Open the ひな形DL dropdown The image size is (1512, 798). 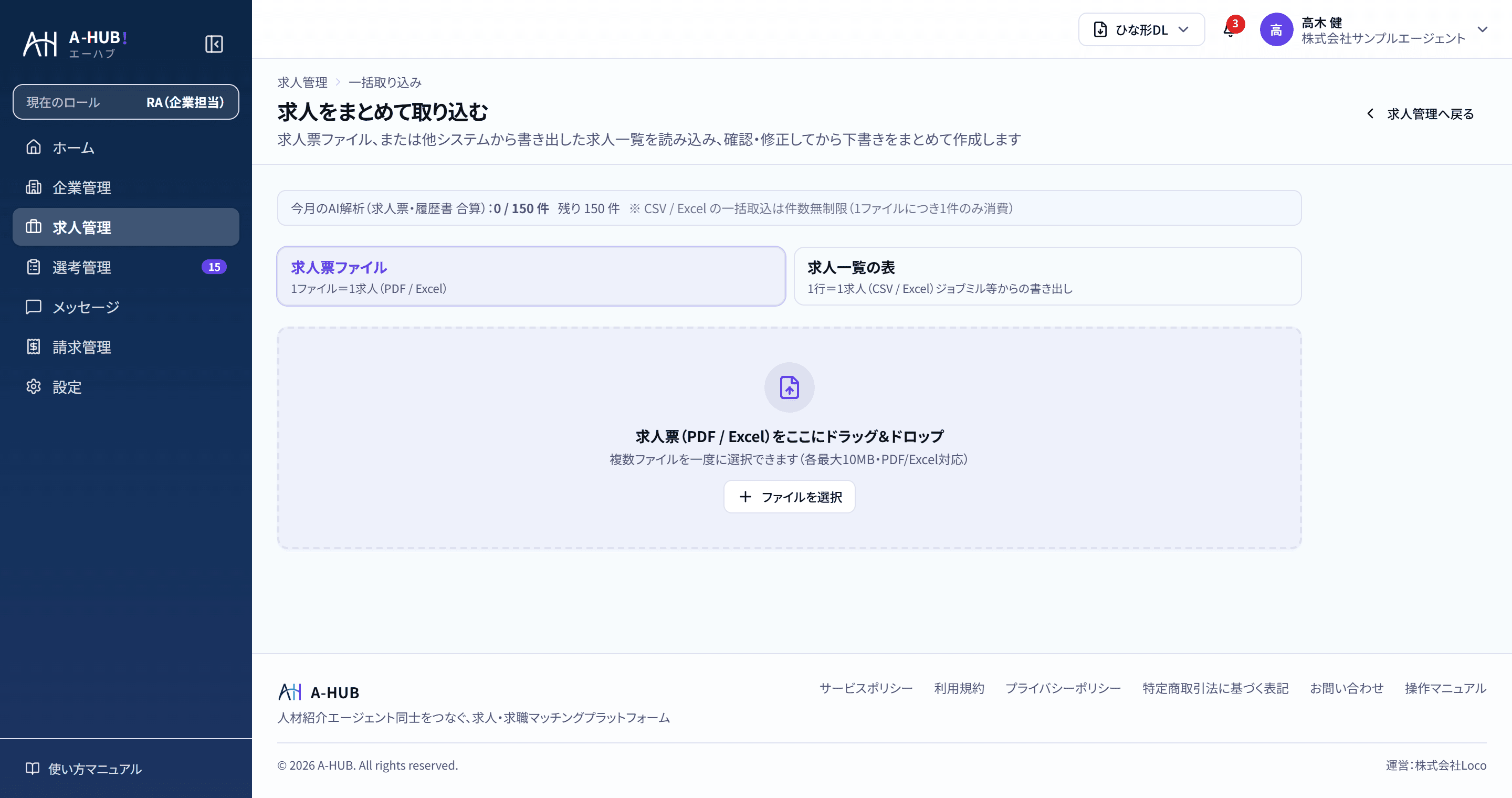click(1141, 29)
